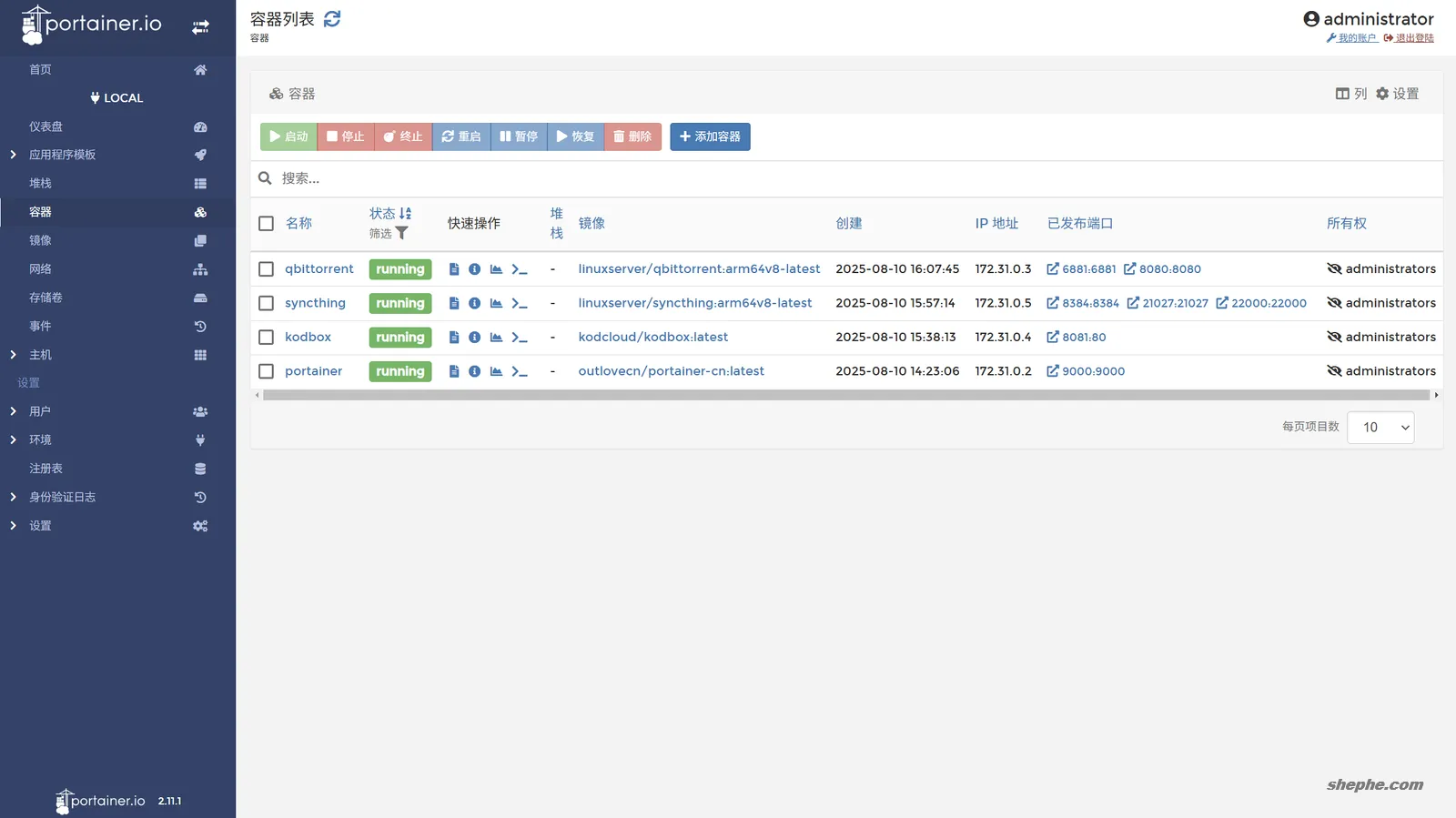
Task: Check the qbittorrent row checkbox
Action: coord(266,269)
